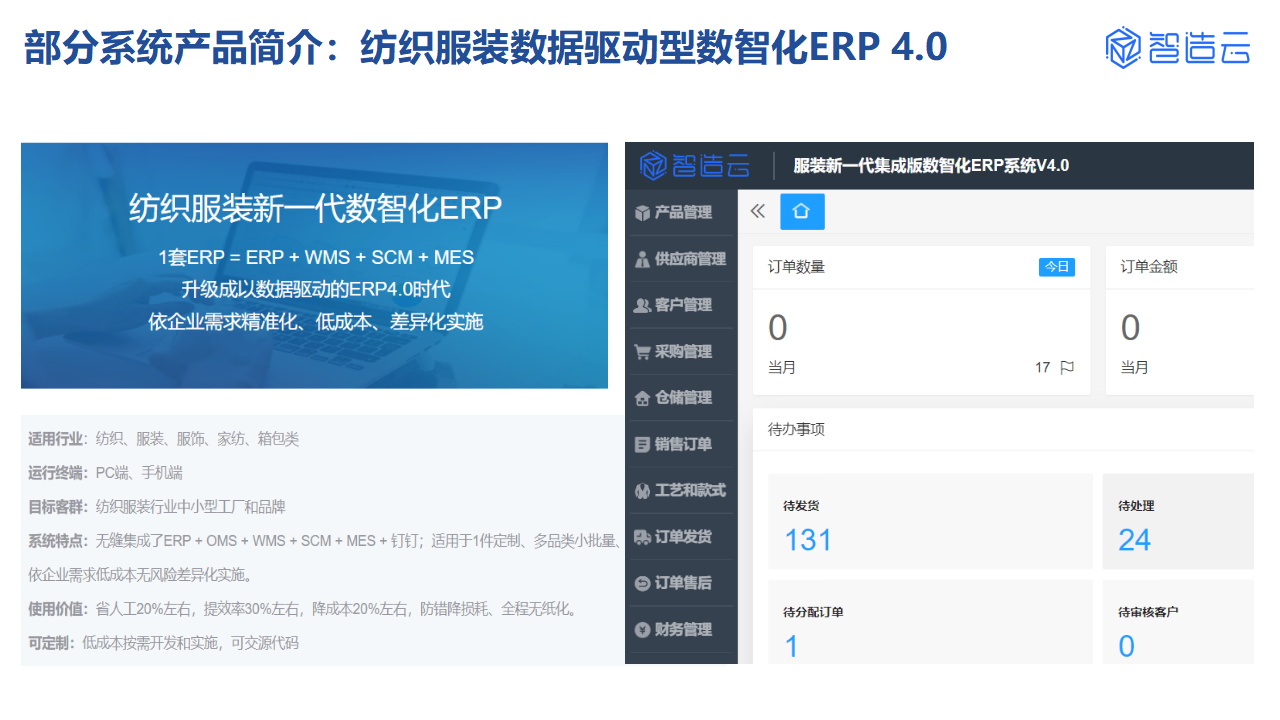Open the 订单售后 menu
Screen dimensions: 1280x720
coord(682,583)
